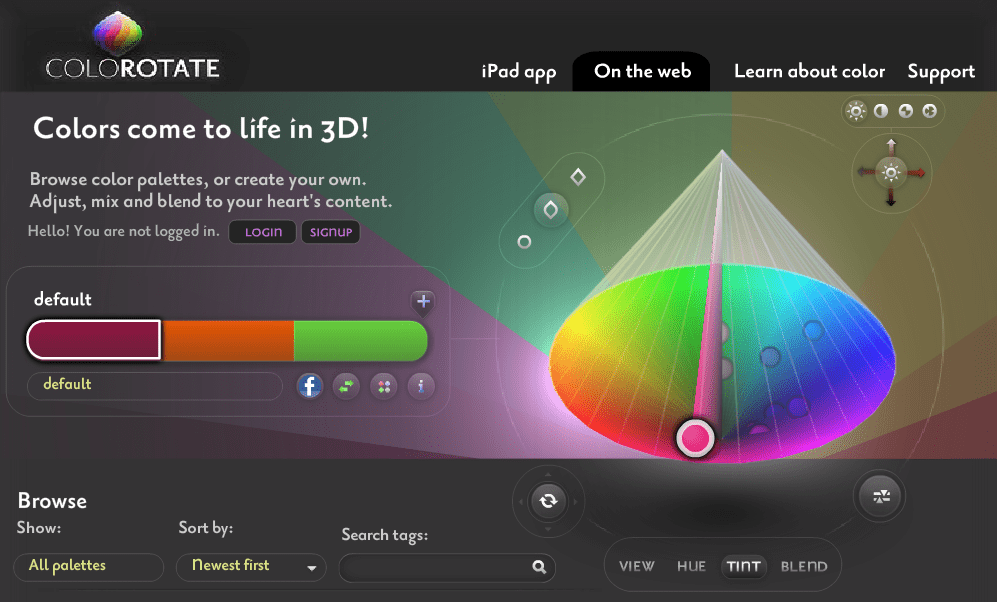Image resolution: width=997 pixels, height=602 pixels.
Task: Select the swap colors arrows icon
Action: pyautogui.click(x=346, y=386)
